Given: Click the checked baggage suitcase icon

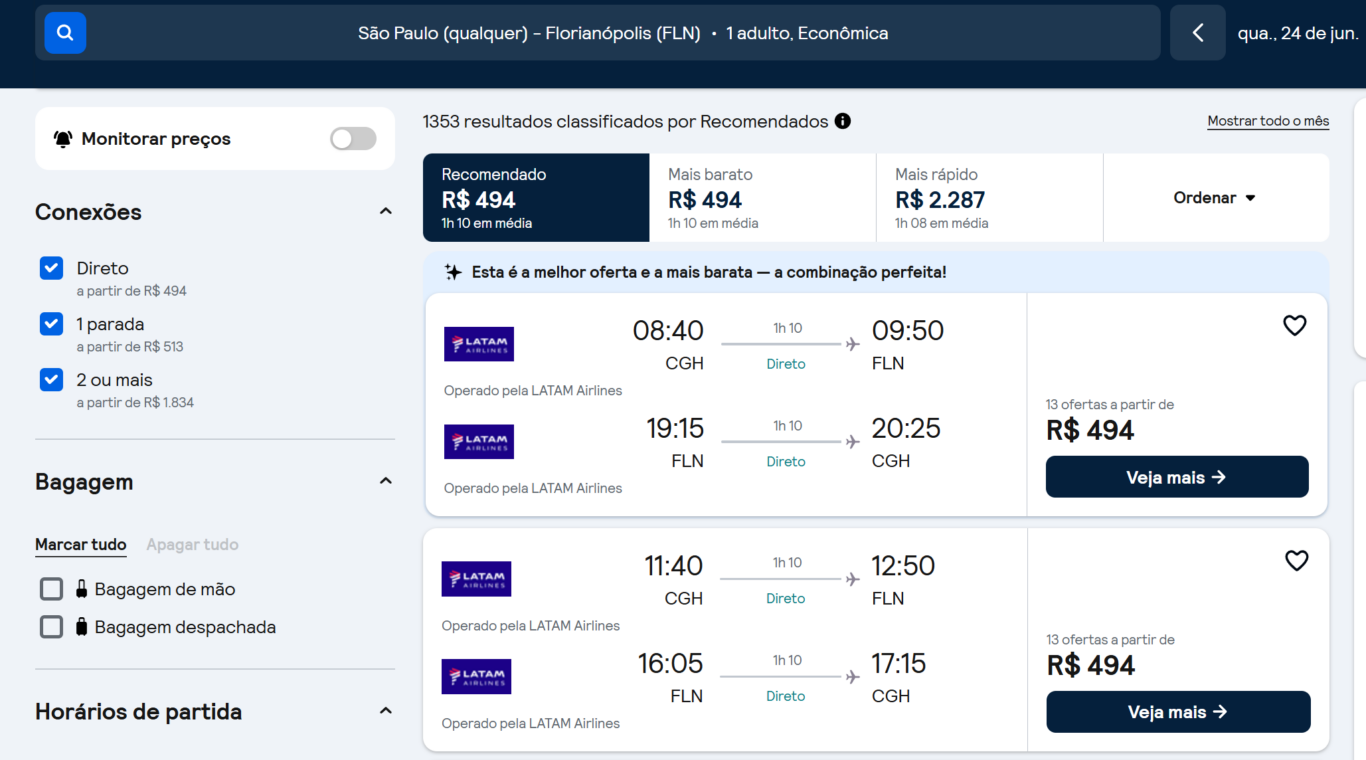Looking at the screenshot, I should [x=82, y=627].
